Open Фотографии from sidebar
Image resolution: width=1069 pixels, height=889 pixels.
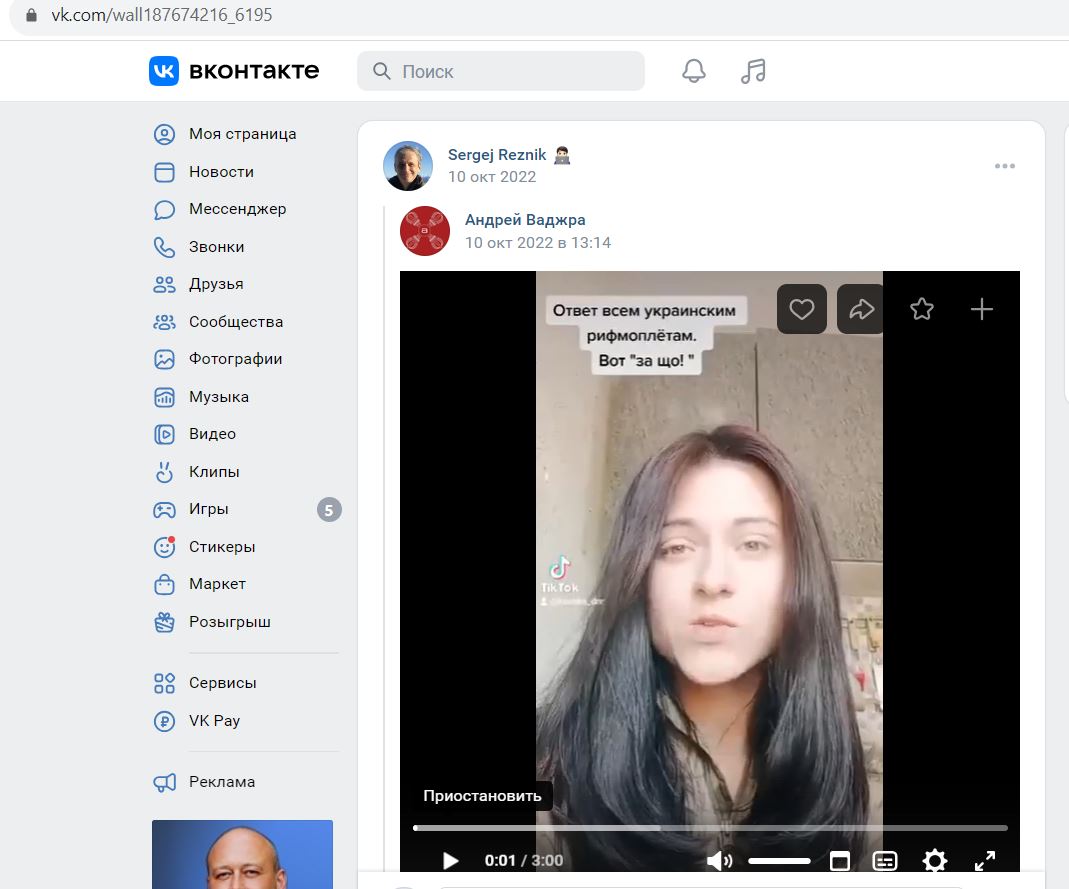coord(236,359)
